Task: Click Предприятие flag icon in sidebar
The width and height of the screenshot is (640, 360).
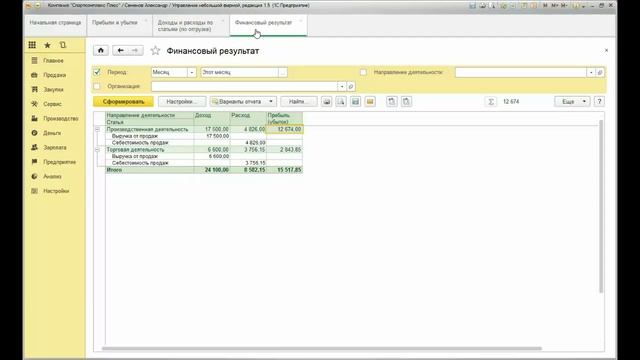Action: pyautogui.click(x=34, y=162)
